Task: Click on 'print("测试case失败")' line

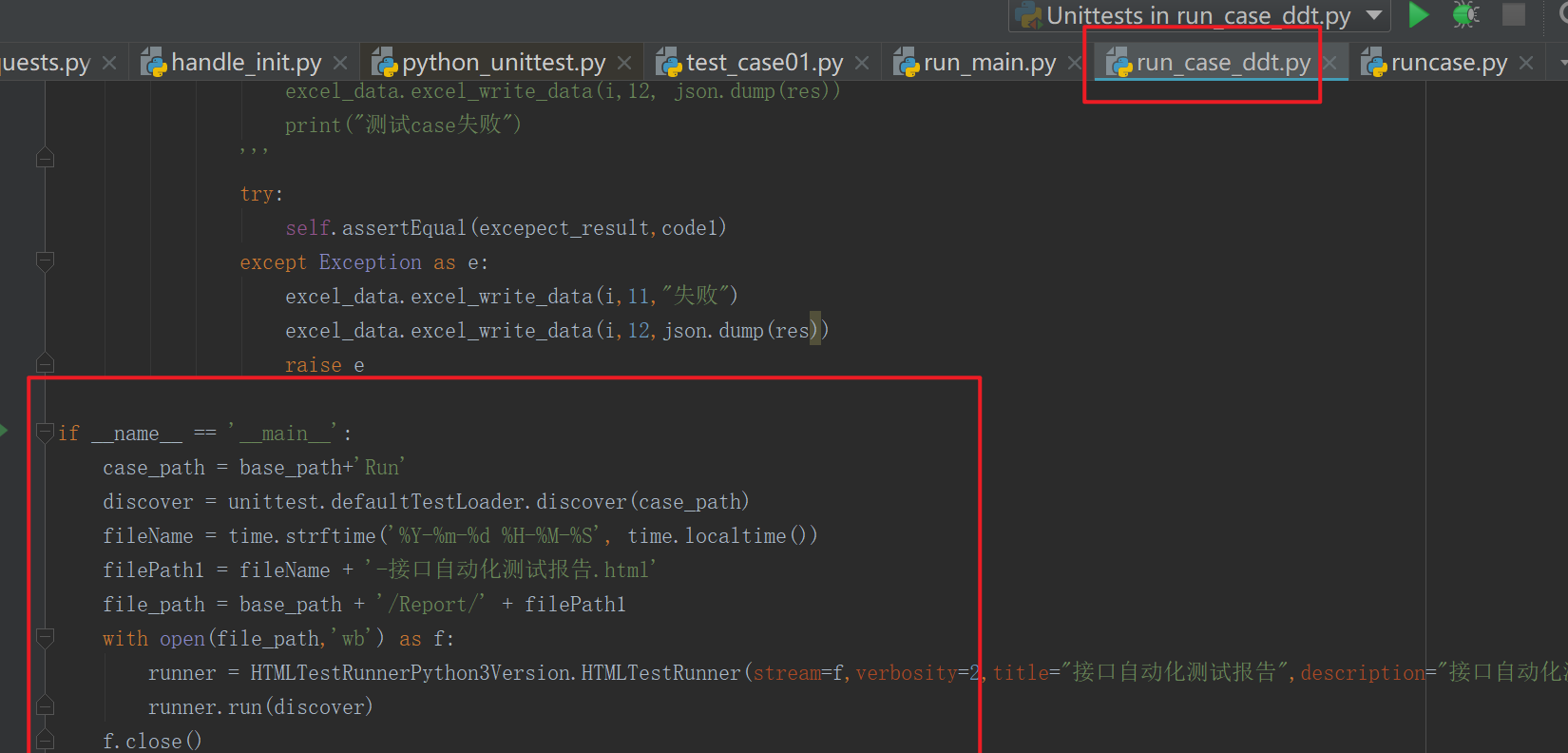Action: click(403, 125)
